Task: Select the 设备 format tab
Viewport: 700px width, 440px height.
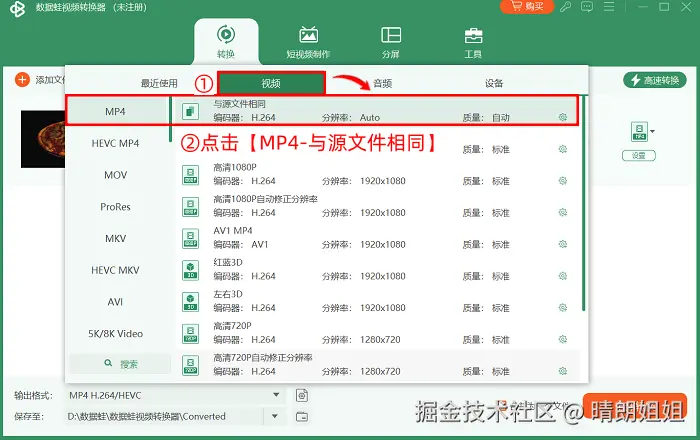Action: [x=494, y=83]
